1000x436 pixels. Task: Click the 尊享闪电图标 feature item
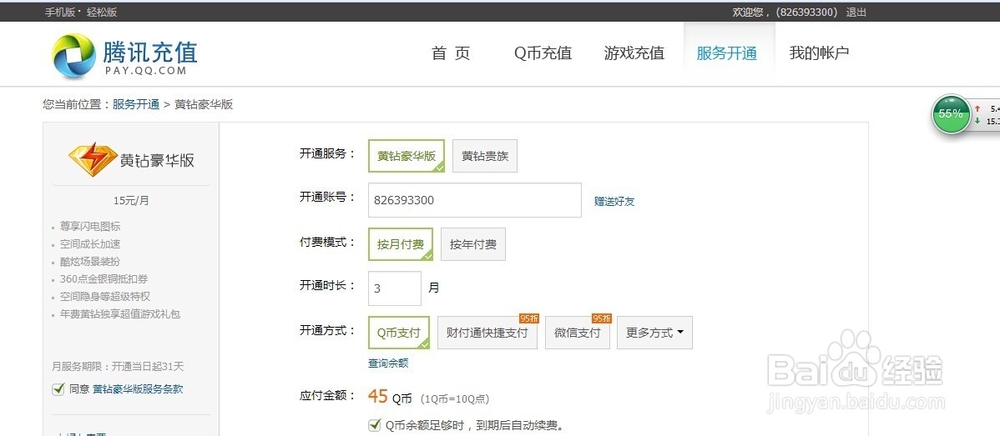click(90, 226)
